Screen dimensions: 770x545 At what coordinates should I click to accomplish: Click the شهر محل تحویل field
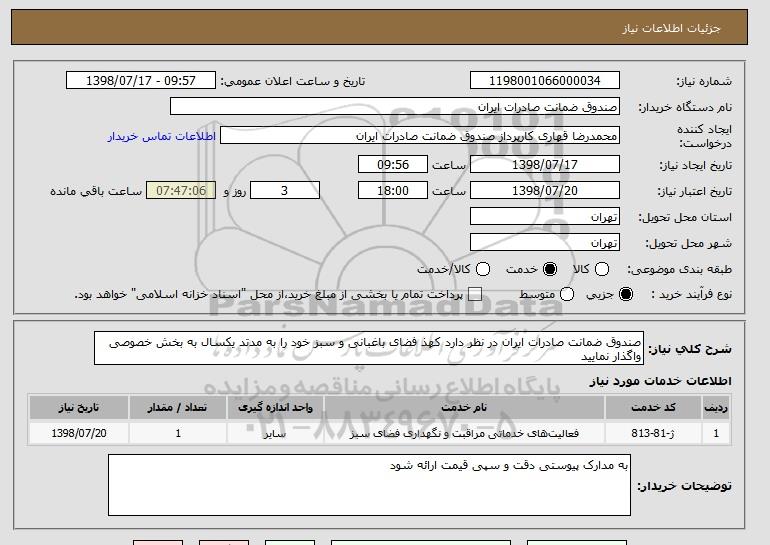coord(545,243)
